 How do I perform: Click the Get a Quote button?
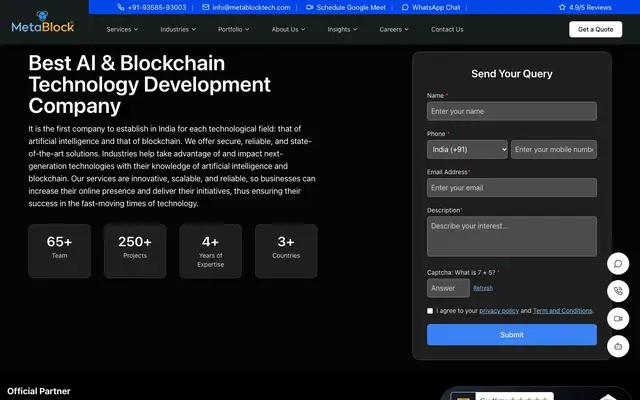point(596,29)
